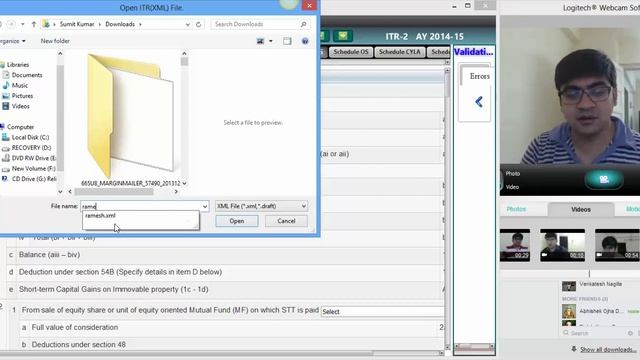Viewport: 640px width, 360px height.
Task: Switch to Videos tab in webcam software
Action: (580, 209)
